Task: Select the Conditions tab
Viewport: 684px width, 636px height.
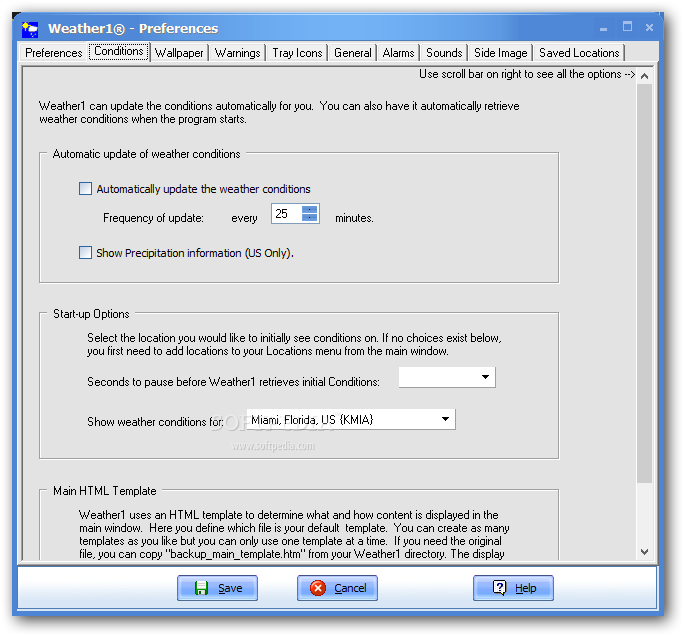Action: click(119, 51)
